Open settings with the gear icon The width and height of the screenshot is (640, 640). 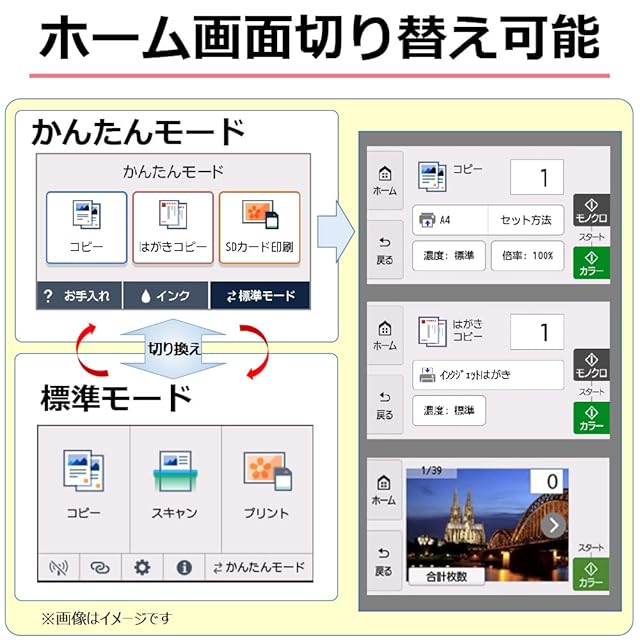(x=142, y=567)
